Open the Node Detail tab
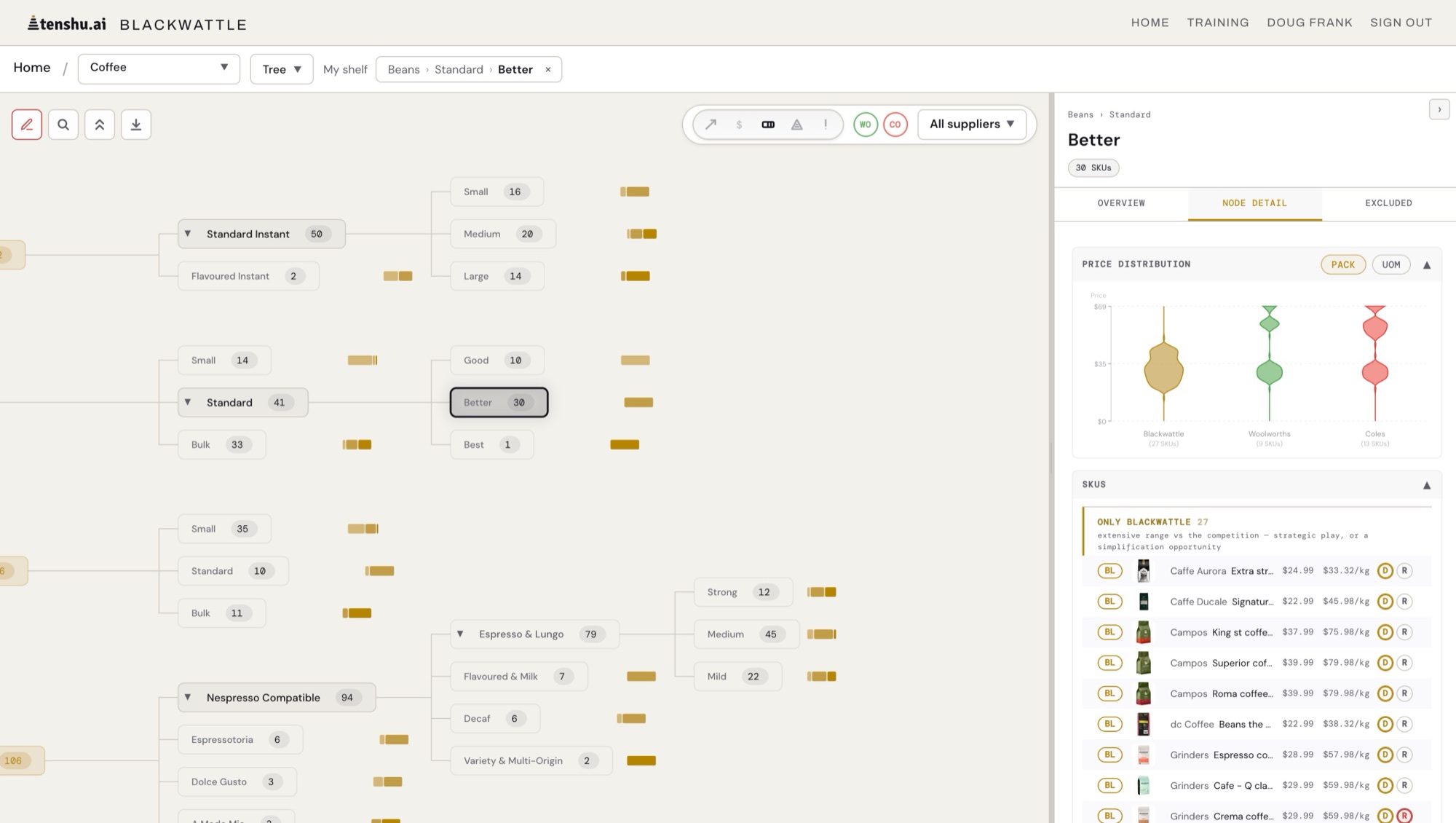This screenshot has height=823, width=1456. [x=1254, y=203]
